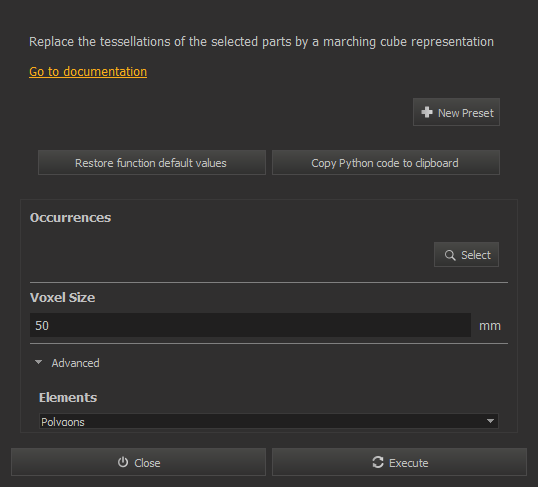Click the Elements dropdown arrow

coord(490,421)
